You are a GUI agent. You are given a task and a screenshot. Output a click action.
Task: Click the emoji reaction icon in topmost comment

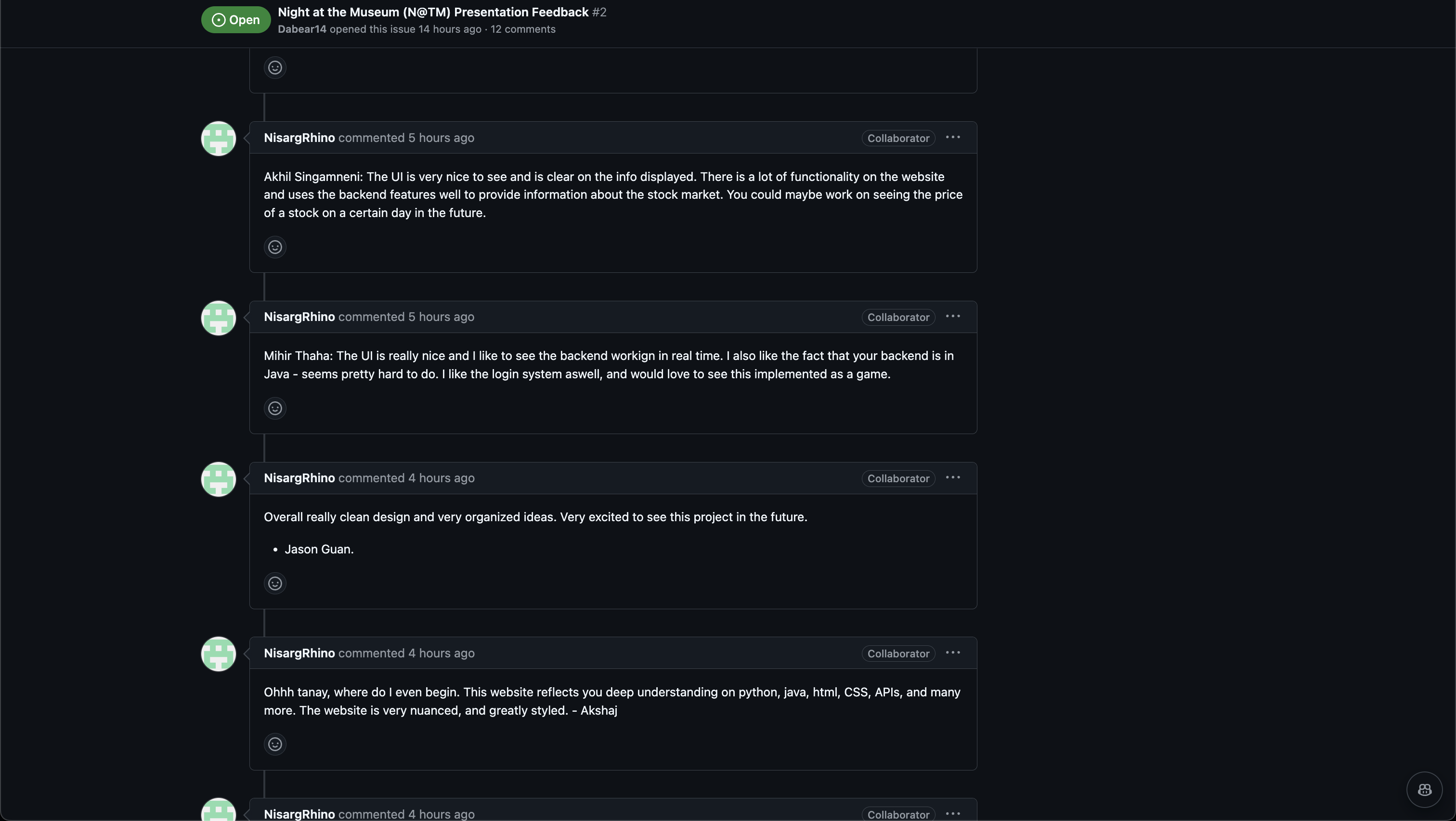(275, 68)
